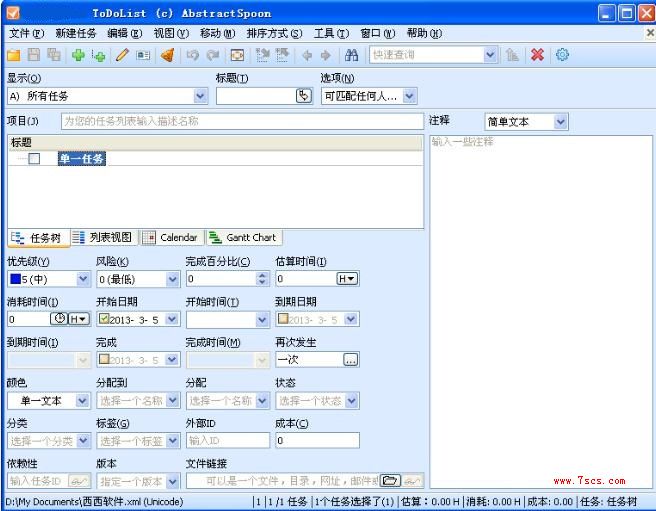Image resolution: width=656 pixels, height=511 pixels.
Task: Open the 编辑(E) menu
Action: (125, 33)
